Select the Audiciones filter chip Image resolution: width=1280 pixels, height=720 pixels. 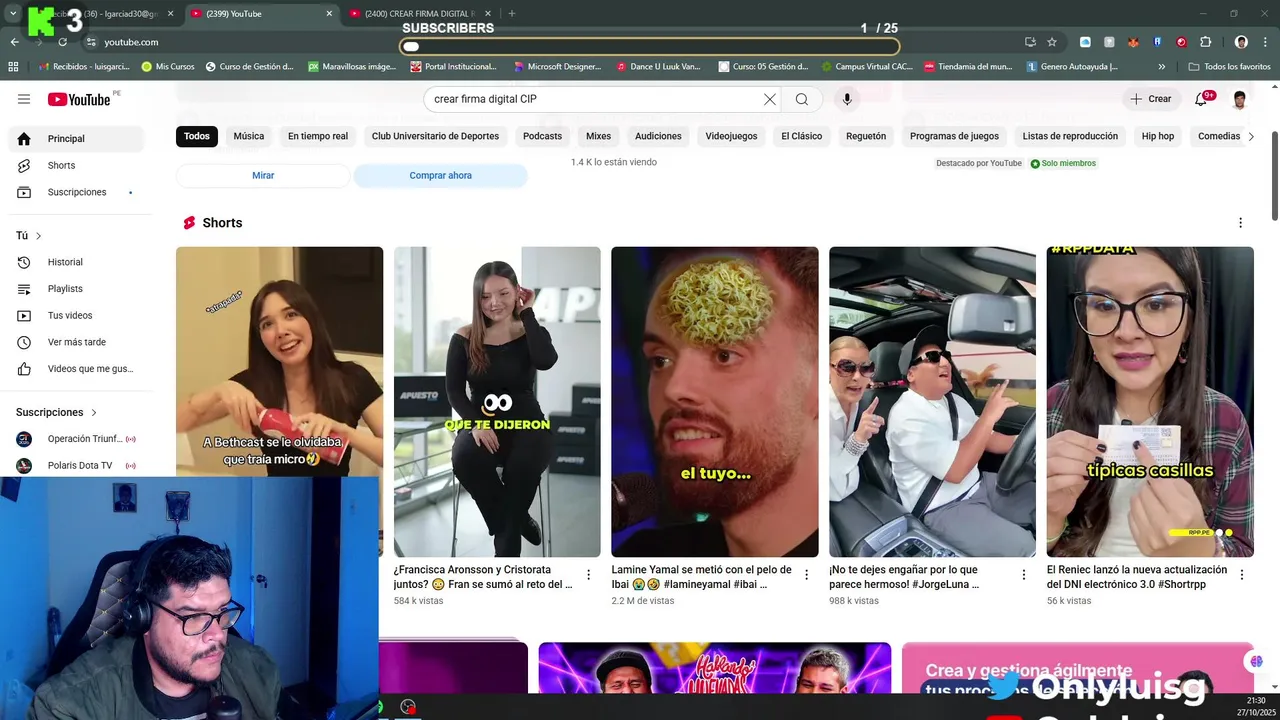(x=658, y=136)
